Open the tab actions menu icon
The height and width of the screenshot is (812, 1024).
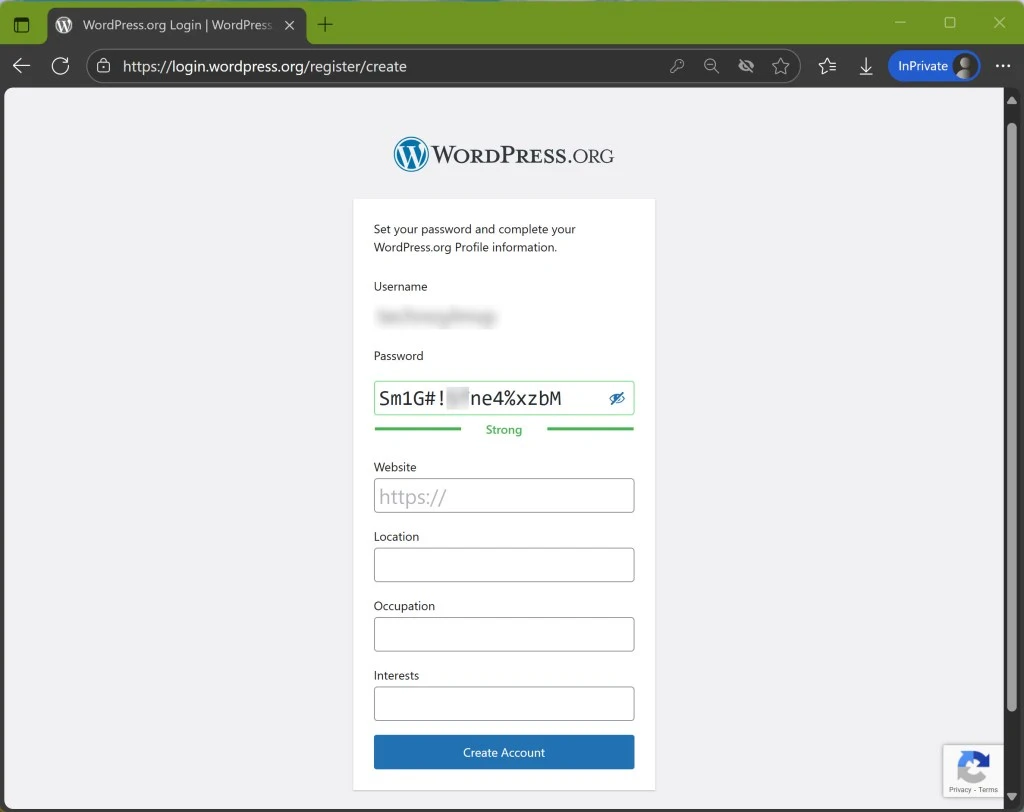coord(22,24)
